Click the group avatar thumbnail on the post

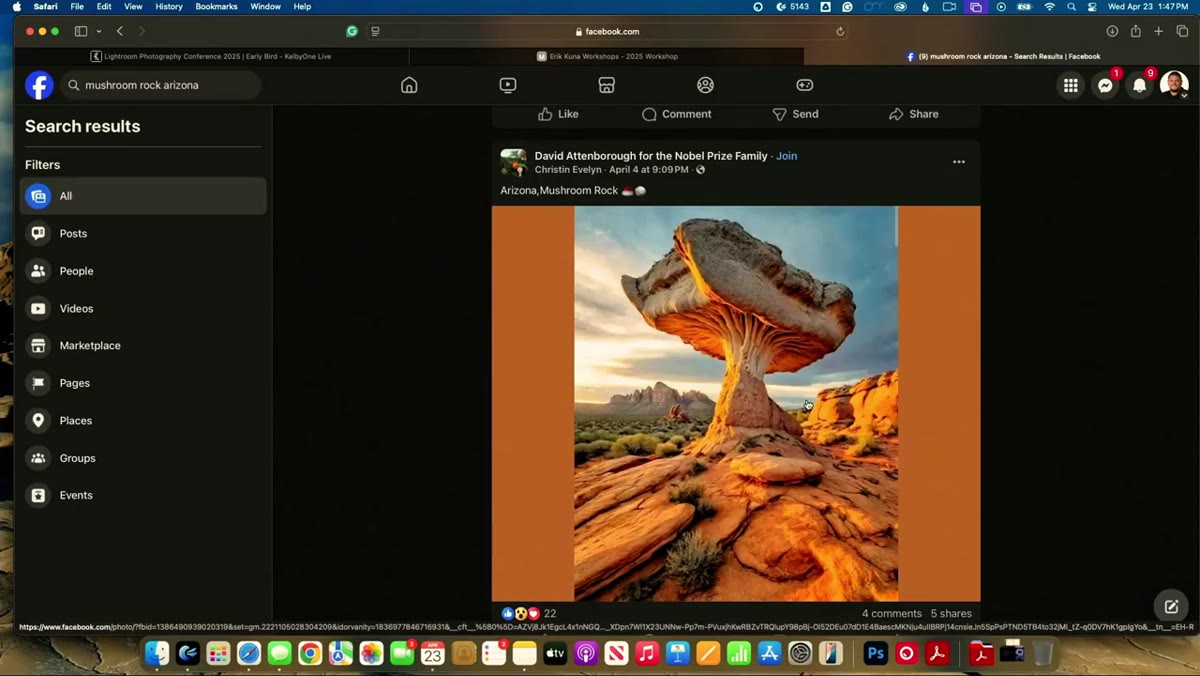click(513, 162)
